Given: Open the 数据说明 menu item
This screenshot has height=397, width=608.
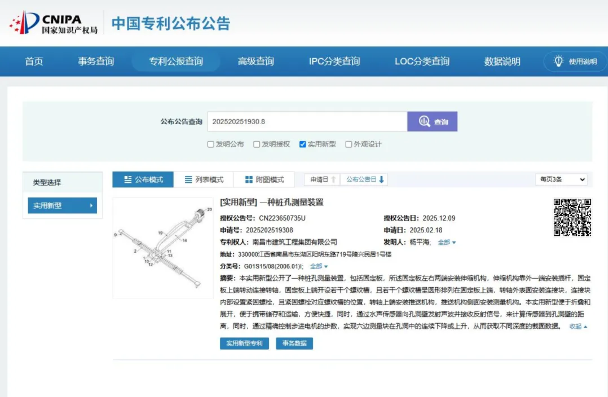Looking at the screenshot, I should point(502,61).
